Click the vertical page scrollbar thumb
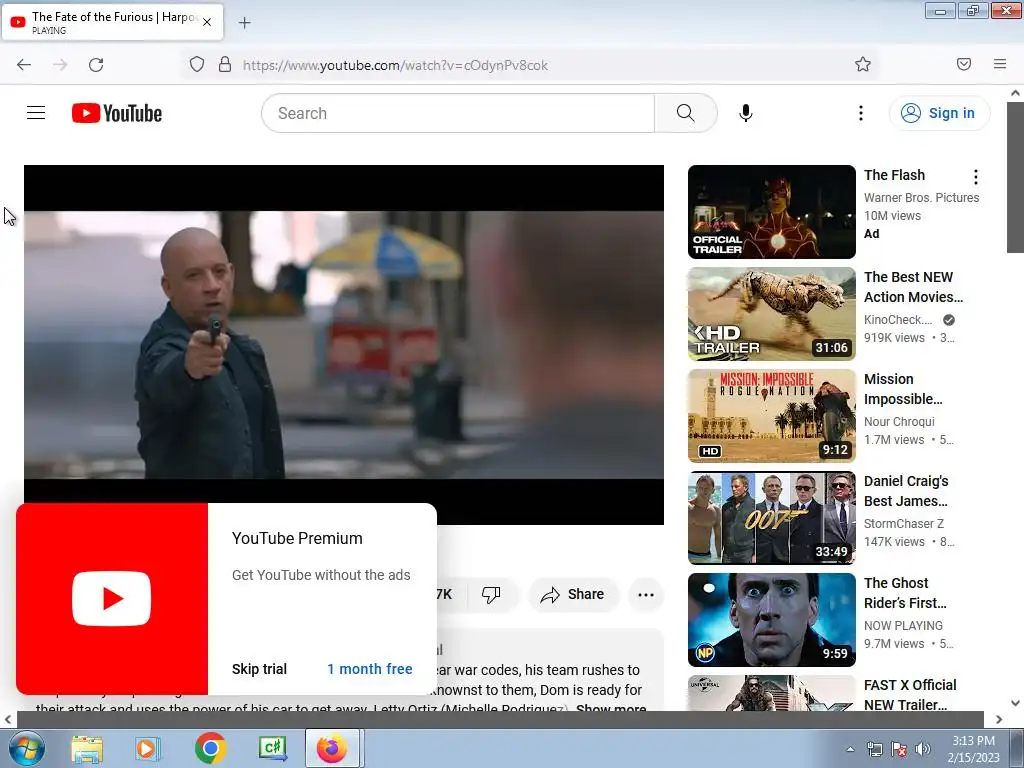 point(1015,176)
